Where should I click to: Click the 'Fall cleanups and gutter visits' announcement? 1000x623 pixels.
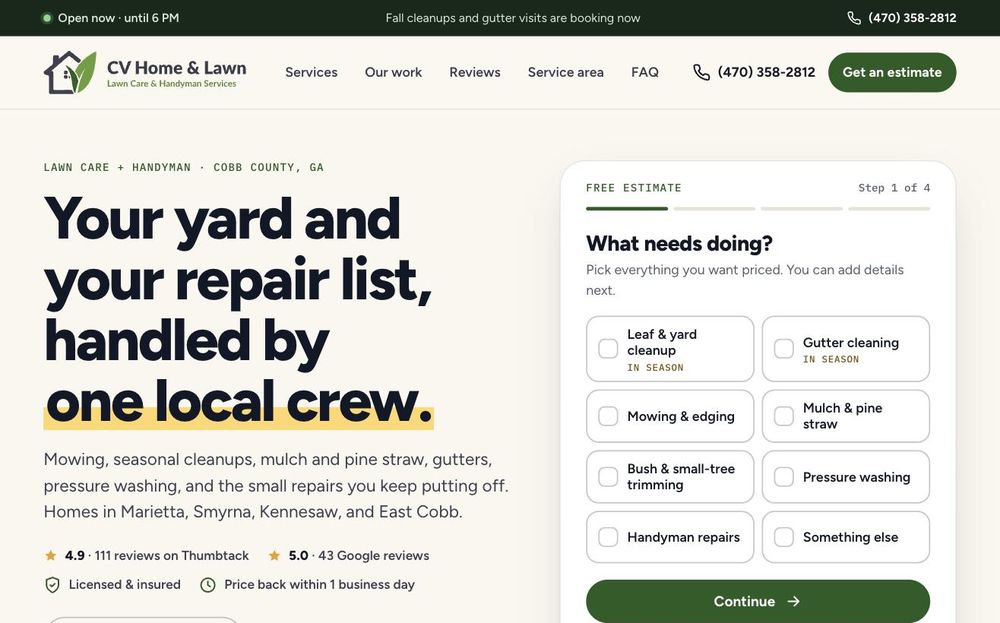click(x=513, y=18)
